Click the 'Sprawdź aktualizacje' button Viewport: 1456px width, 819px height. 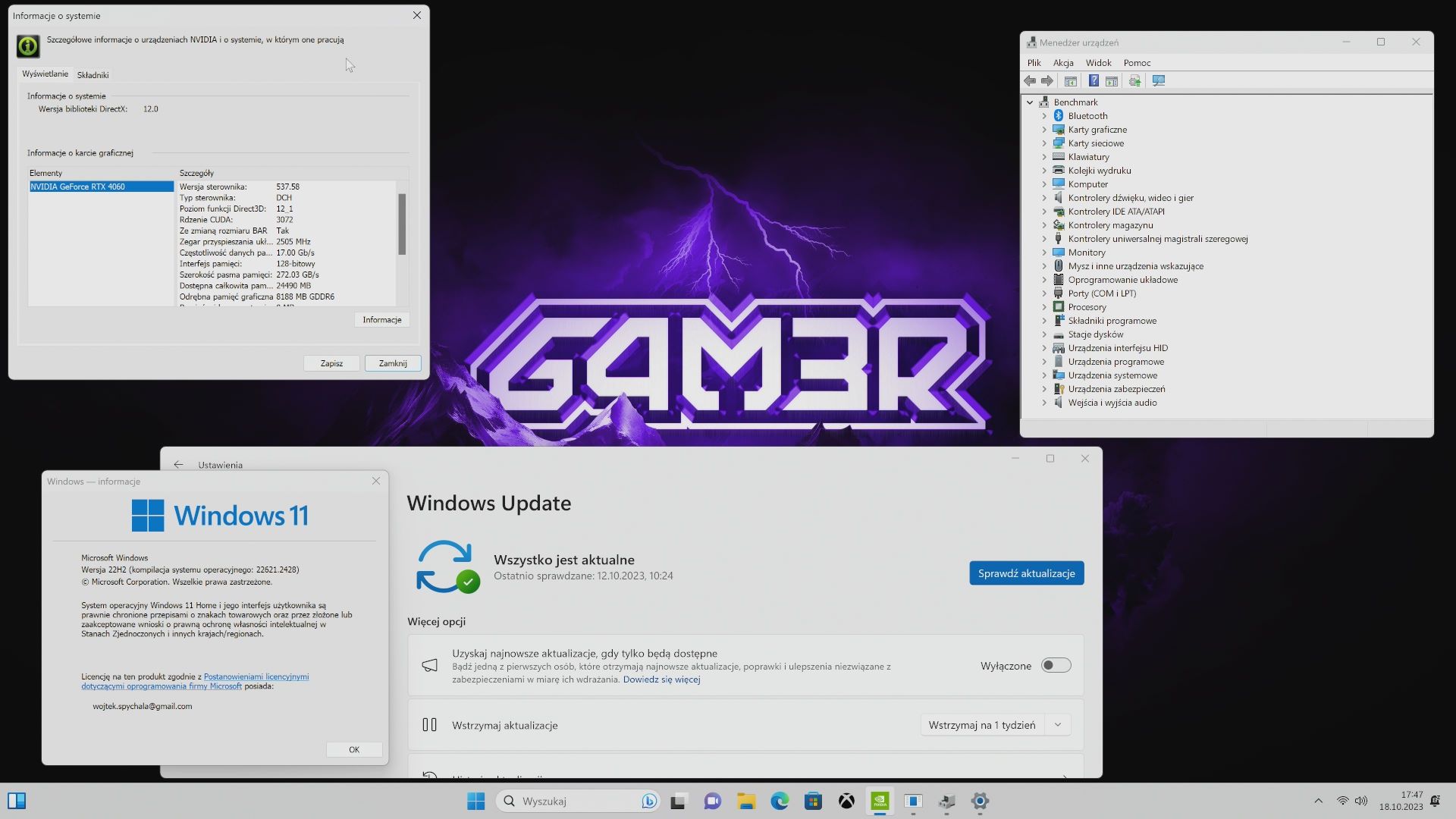1026,573
